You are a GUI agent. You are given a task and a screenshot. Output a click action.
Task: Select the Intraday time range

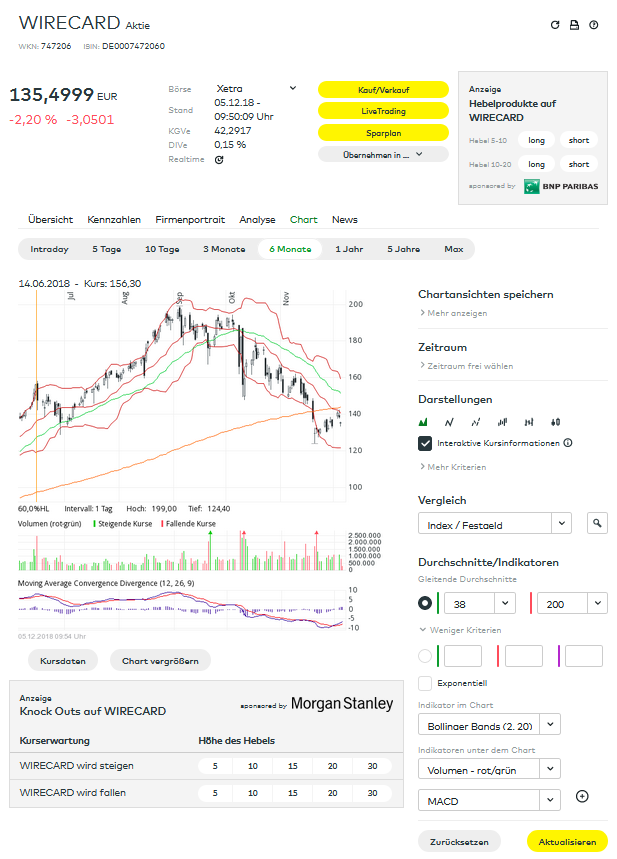[49, 249]
